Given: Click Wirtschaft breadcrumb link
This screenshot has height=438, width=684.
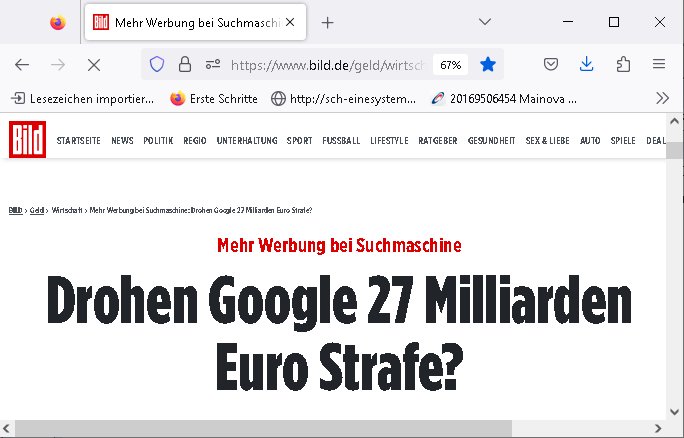Looking at the screenshot, I should coord(67,210).
